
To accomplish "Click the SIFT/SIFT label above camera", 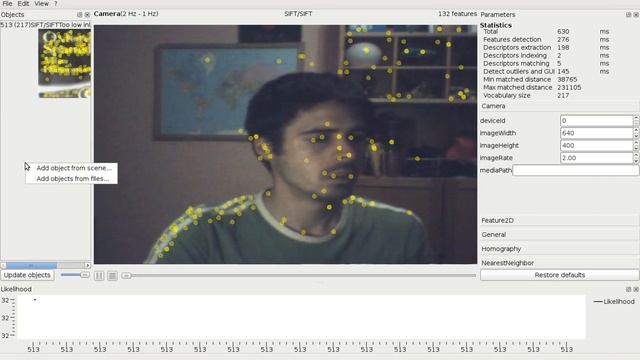I will [298, 14].
